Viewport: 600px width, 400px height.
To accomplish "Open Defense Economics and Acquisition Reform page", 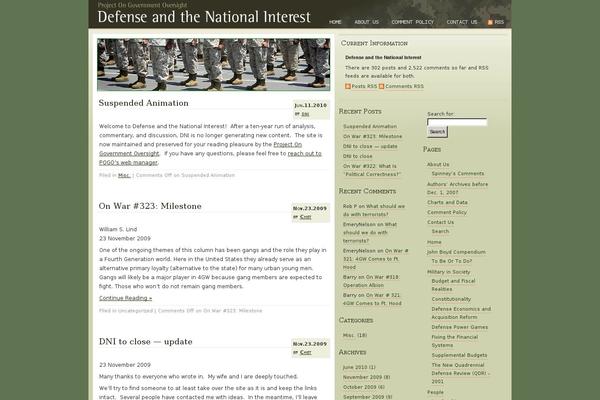I will point(461,313).
